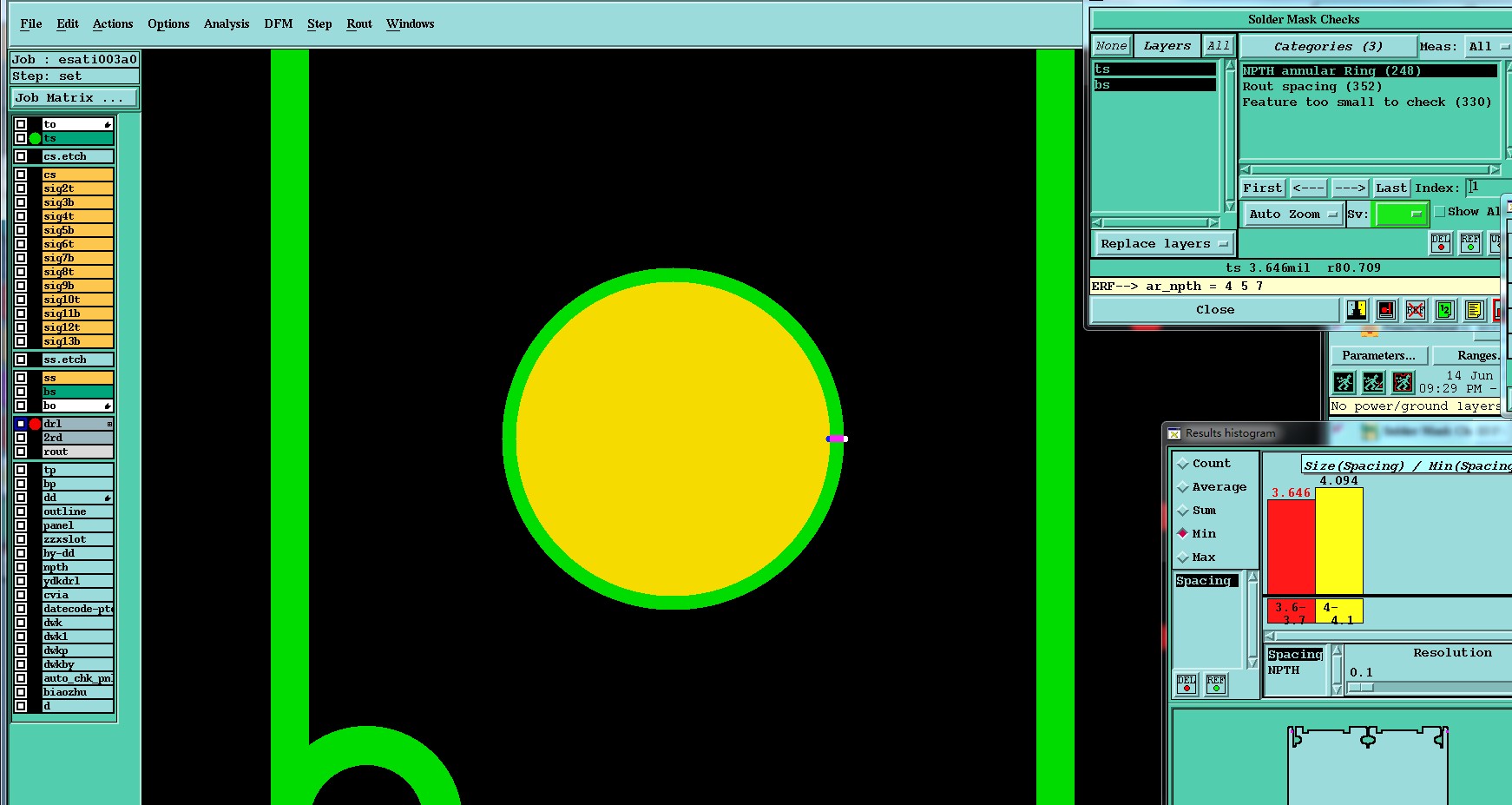Image resolution: width=1512 pixels, height=805 pixels.
Task: Open the Analysis menu
Action: click(x=227, y=24)
